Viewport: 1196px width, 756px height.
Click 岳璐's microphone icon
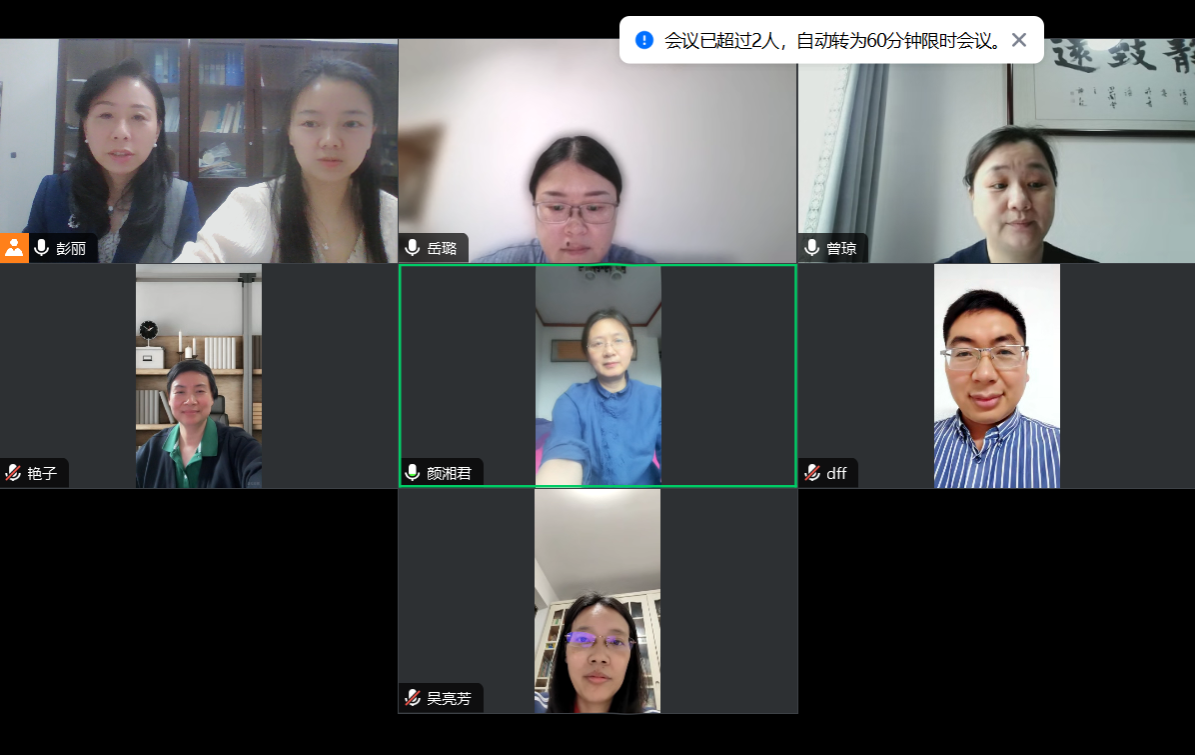pos(413,248)
